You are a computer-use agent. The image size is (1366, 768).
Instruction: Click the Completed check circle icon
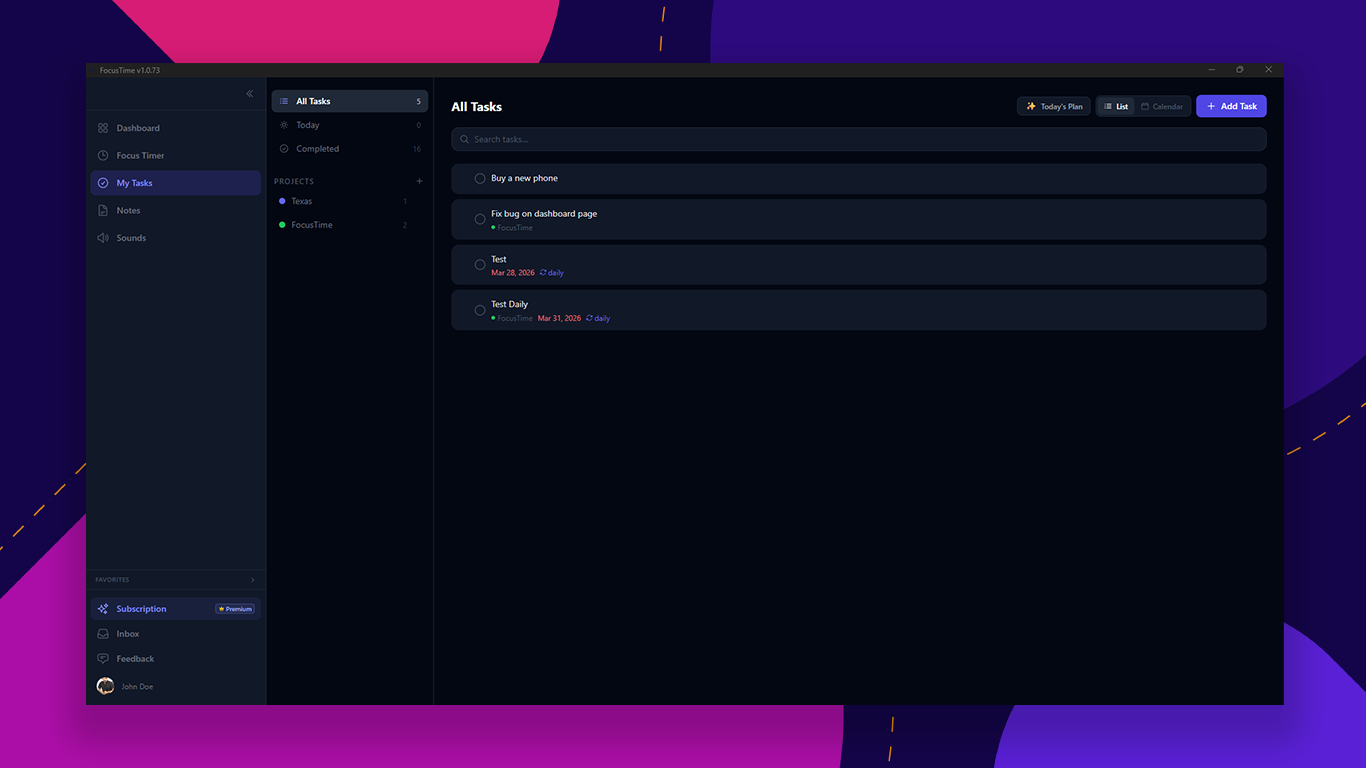click(x=284, y=149)
